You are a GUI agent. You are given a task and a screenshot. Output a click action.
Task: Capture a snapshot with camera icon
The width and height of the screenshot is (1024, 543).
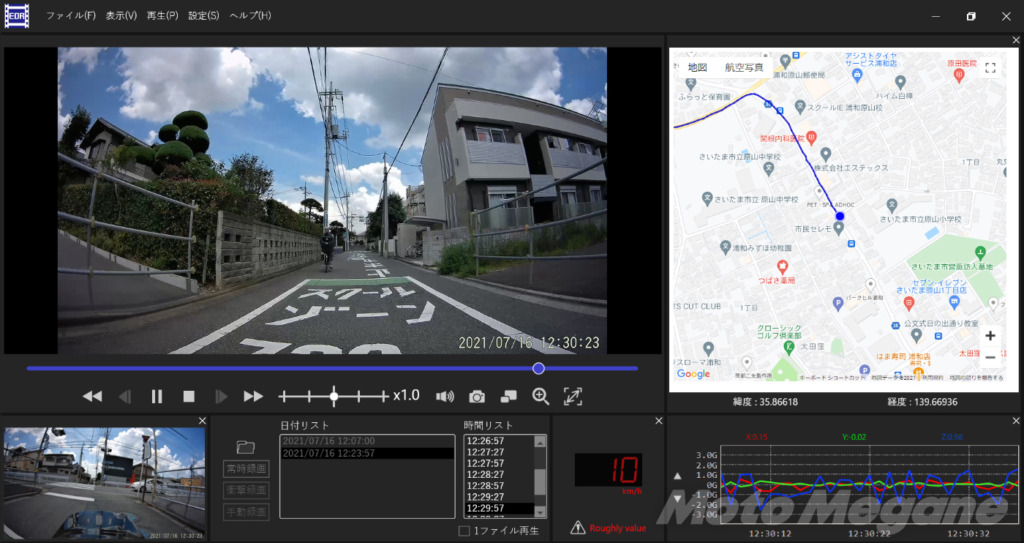coord(477,396)
